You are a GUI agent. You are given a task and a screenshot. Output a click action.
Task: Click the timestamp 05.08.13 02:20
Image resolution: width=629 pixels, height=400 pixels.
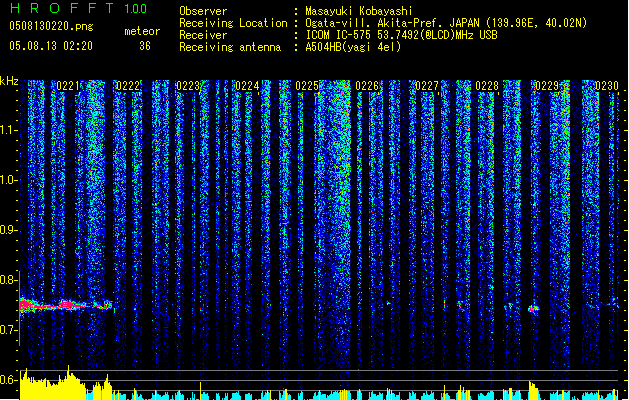point(51,46)
